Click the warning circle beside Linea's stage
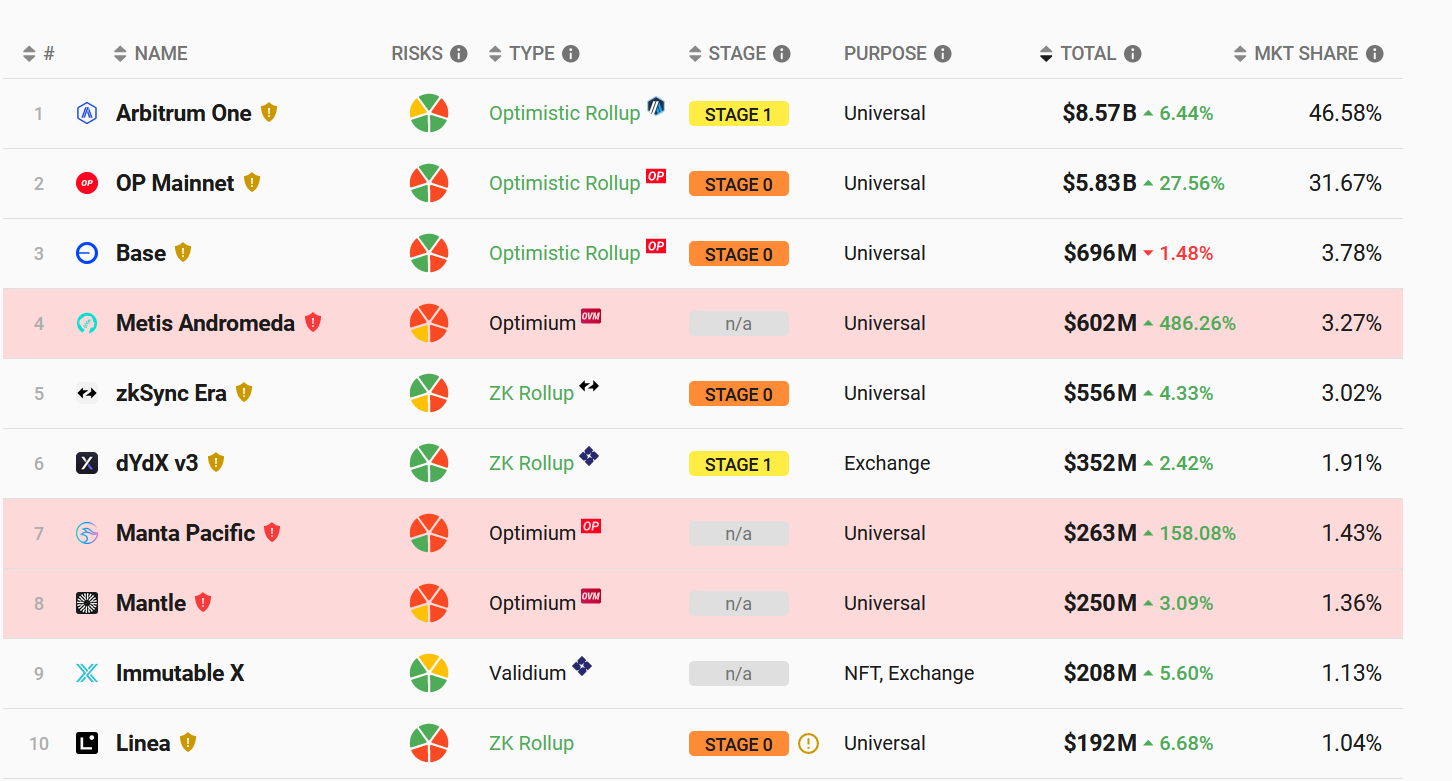1452x781 pixels. pyautogui.click(x=809, y=744)
